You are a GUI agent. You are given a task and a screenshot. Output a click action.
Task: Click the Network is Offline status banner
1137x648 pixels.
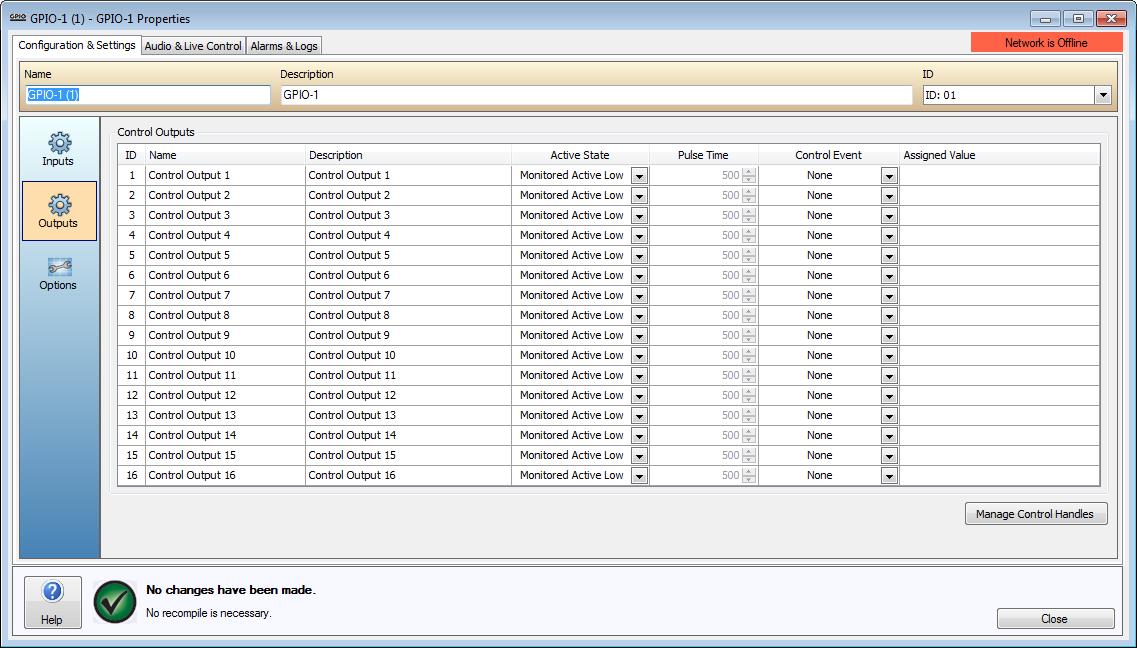click(1046, 43)
